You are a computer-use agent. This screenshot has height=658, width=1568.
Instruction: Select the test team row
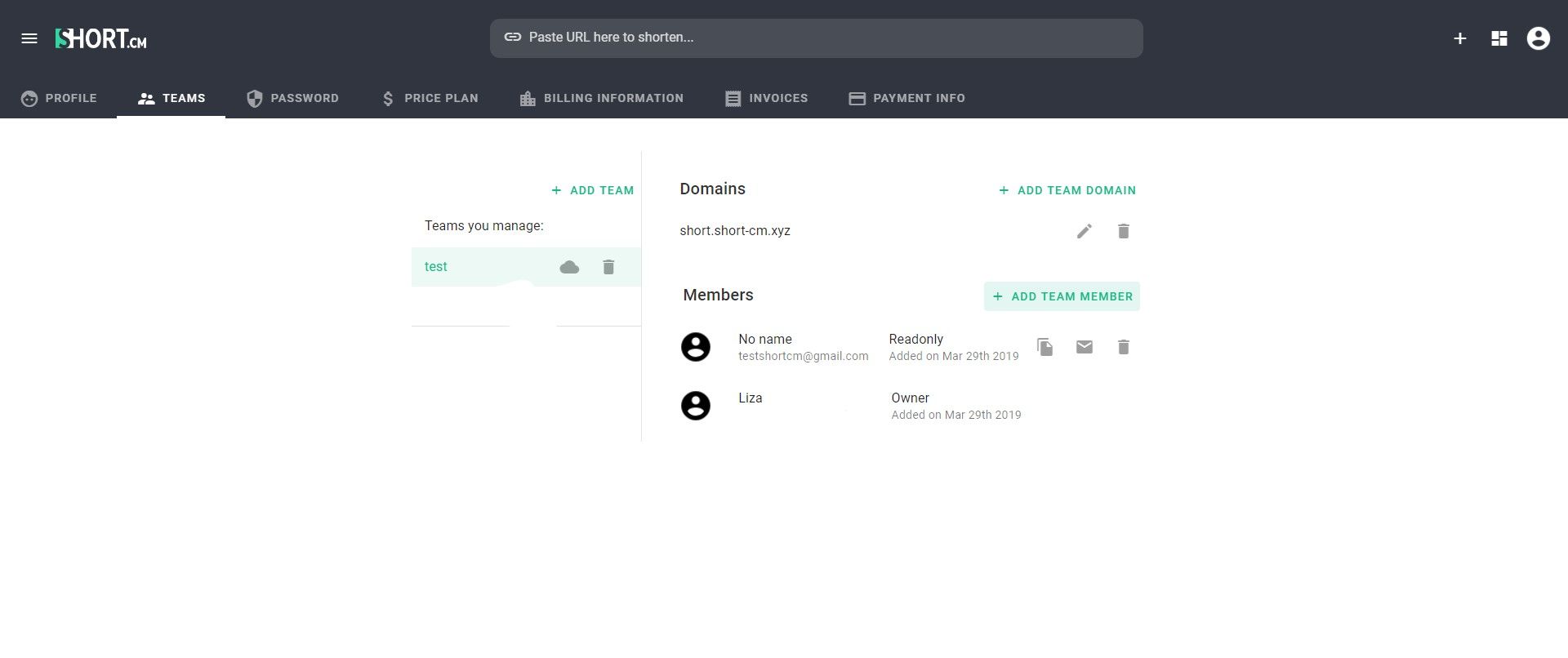click(526, 267)
